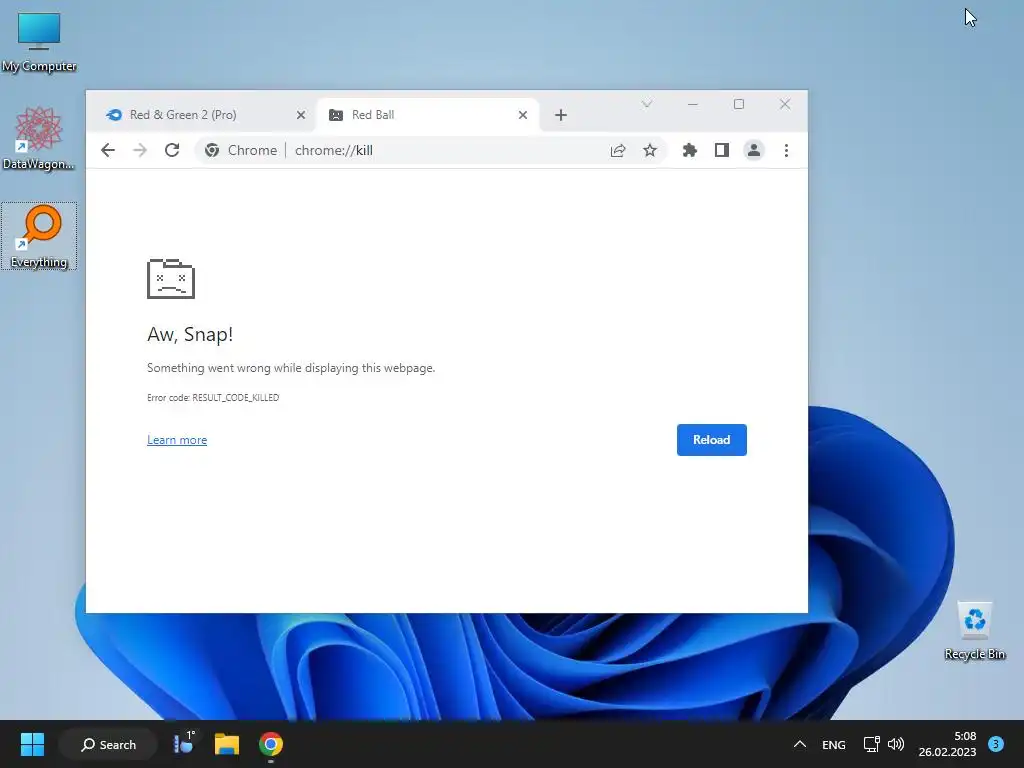Open the notification badge showing 3
Image resolution: width=1024 pixels, height=768 pixels.
(996, 744)
